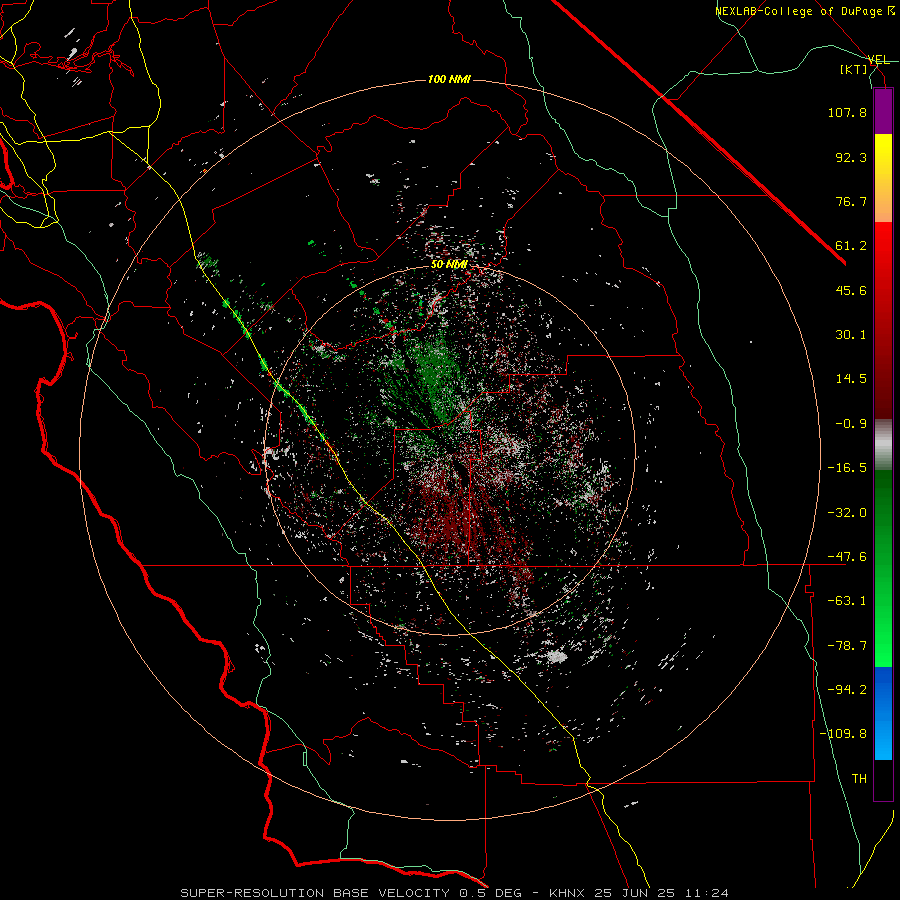Click the purple segment of color bar

tap(883, 111)
